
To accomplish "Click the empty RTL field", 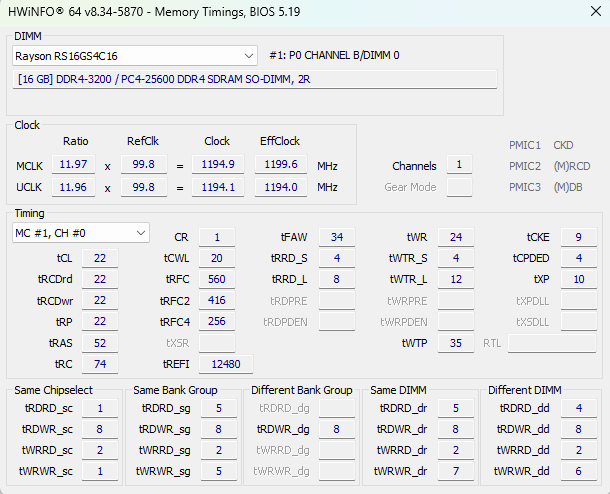I will [x=552, y=343].
